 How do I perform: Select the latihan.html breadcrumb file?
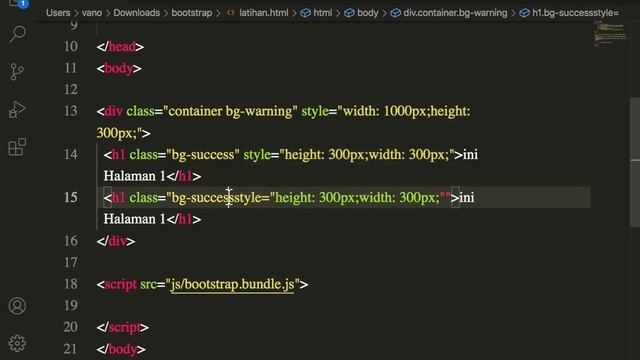tap(258, 13)
